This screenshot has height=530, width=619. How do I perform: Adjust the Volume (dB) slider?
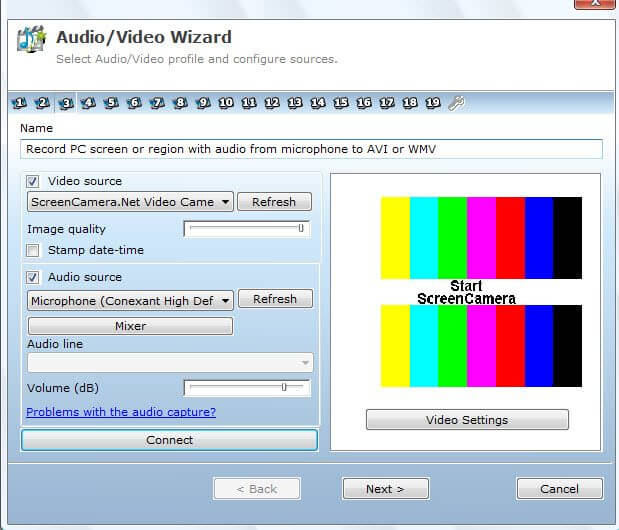(x=247, y=388)
